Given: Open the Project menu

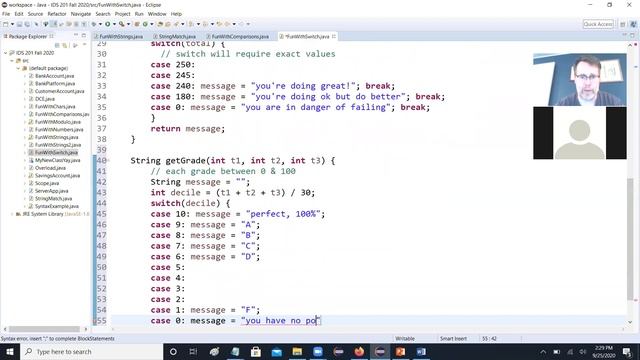Looking at the screenshot, I should click(122, 14).
